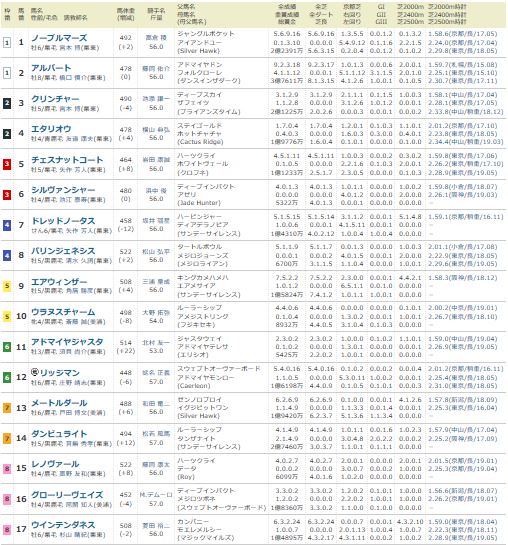This screenshot has width=508, height=545.
Task: Open パリンジェネシス horse page
Action: click(63, 251)
